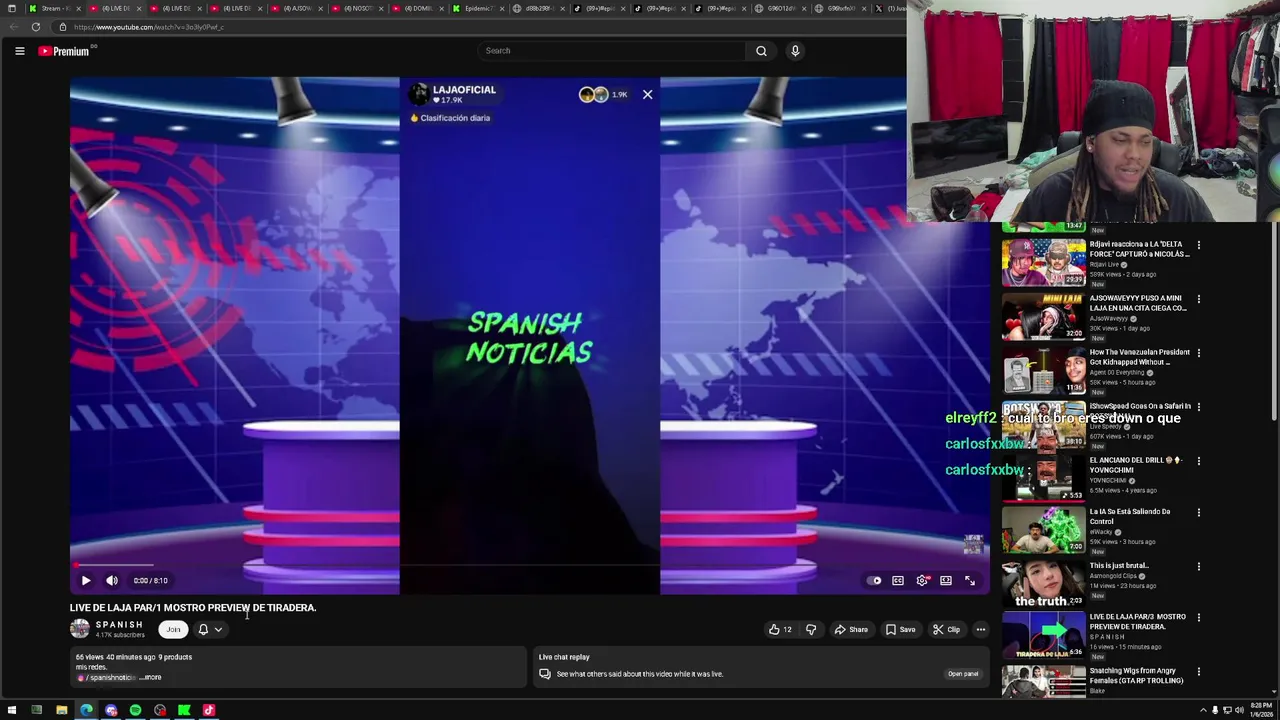Open options menu for AJSOWAVEYYY Mini Laja video
This screenshot has height=720, width=1280.
point(1198,299)
